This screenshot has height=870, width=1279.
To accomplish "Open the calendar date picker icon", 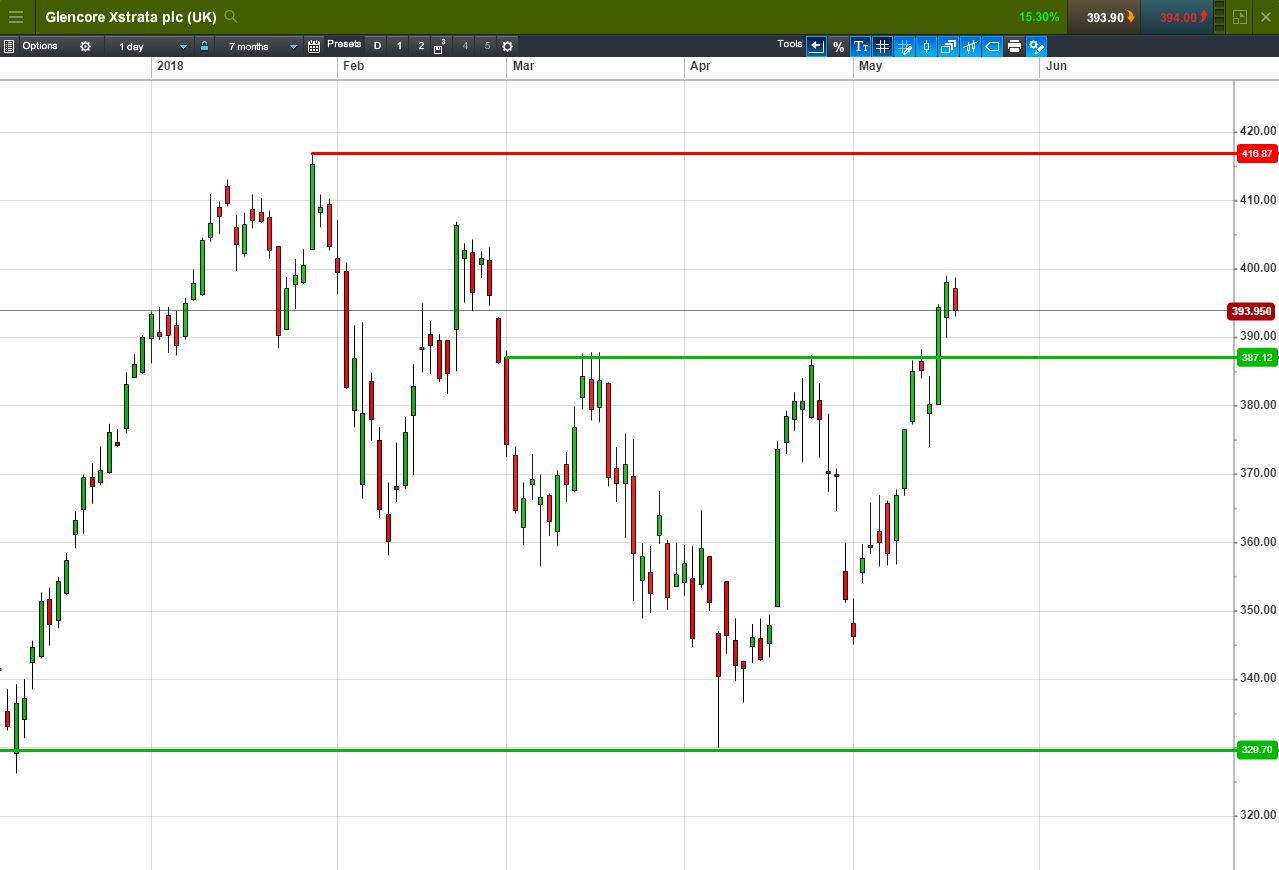I will (x=314, y=46).
